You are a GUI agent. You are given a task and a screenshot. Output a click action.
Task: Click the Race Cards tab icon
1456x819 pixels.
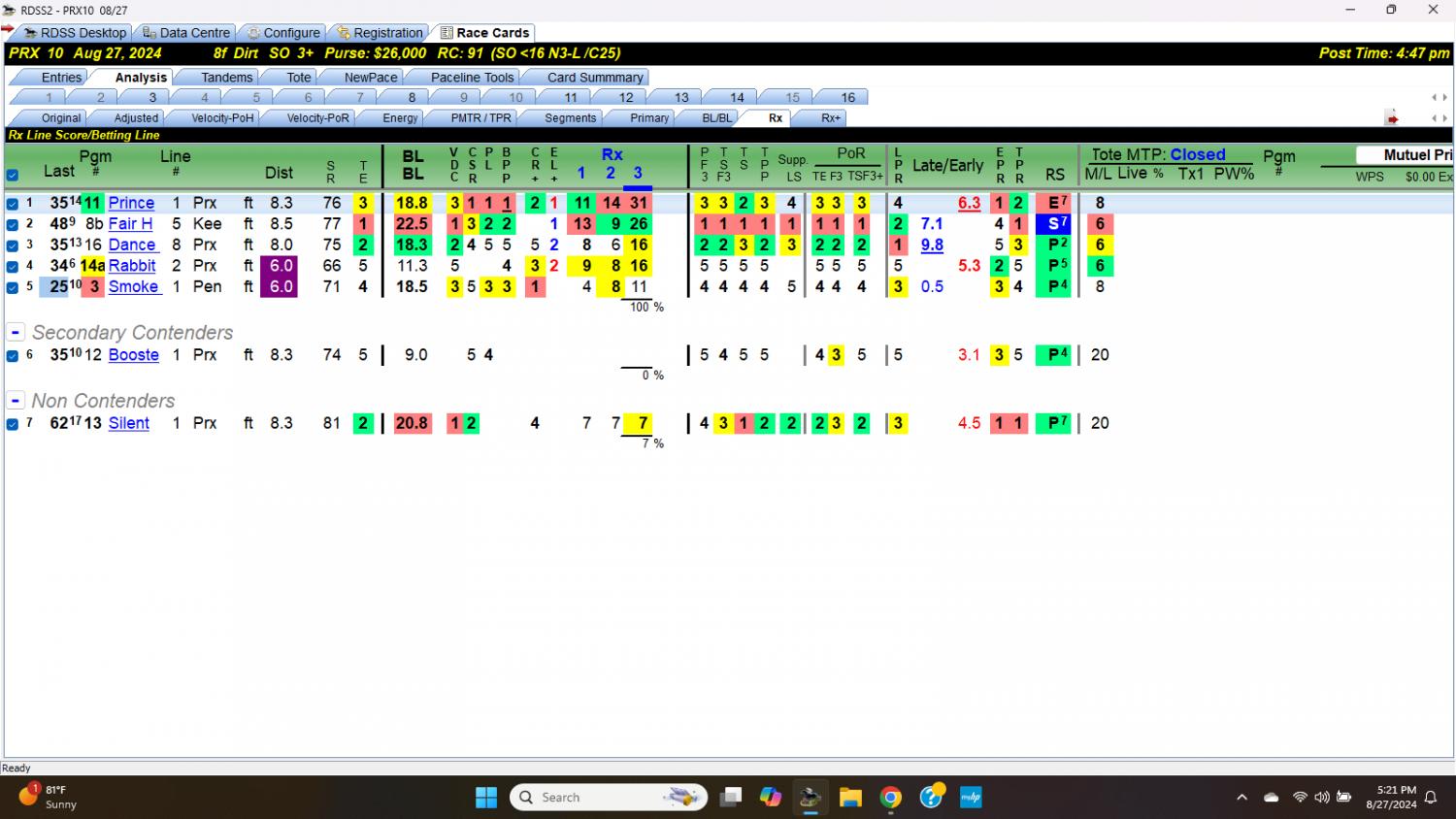tap(447, 33)
